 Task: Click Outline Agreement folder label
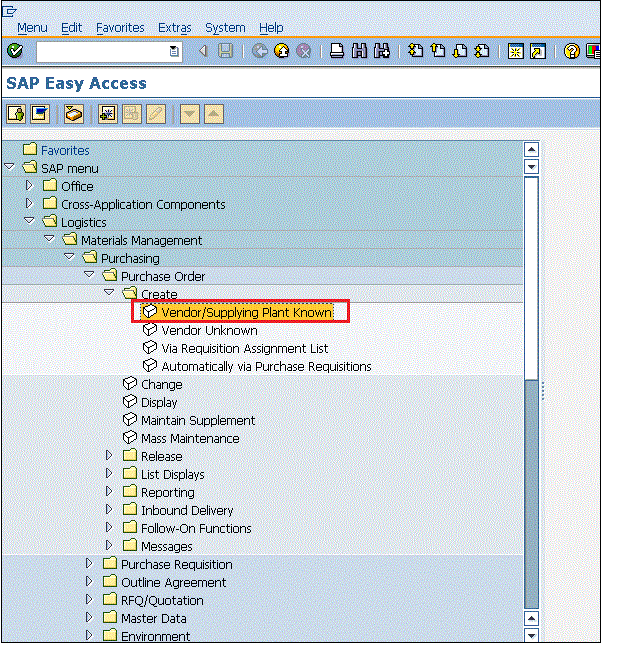(x=173, y=583)
